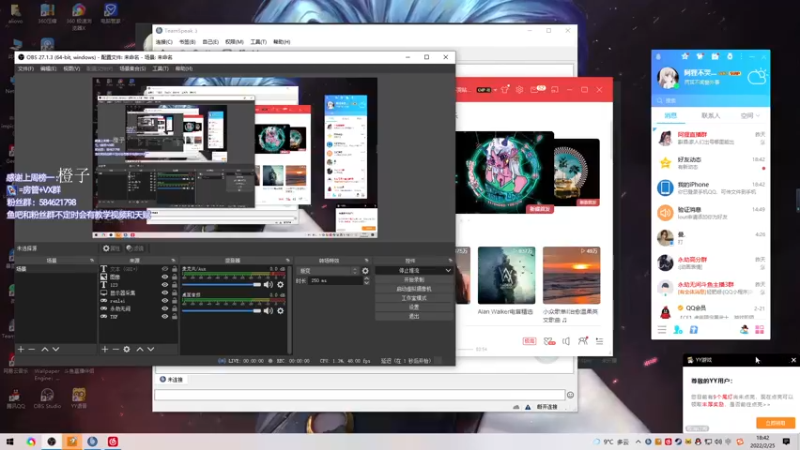
Task: Open mail messages icon in music player header
Action: coord(537,90)
